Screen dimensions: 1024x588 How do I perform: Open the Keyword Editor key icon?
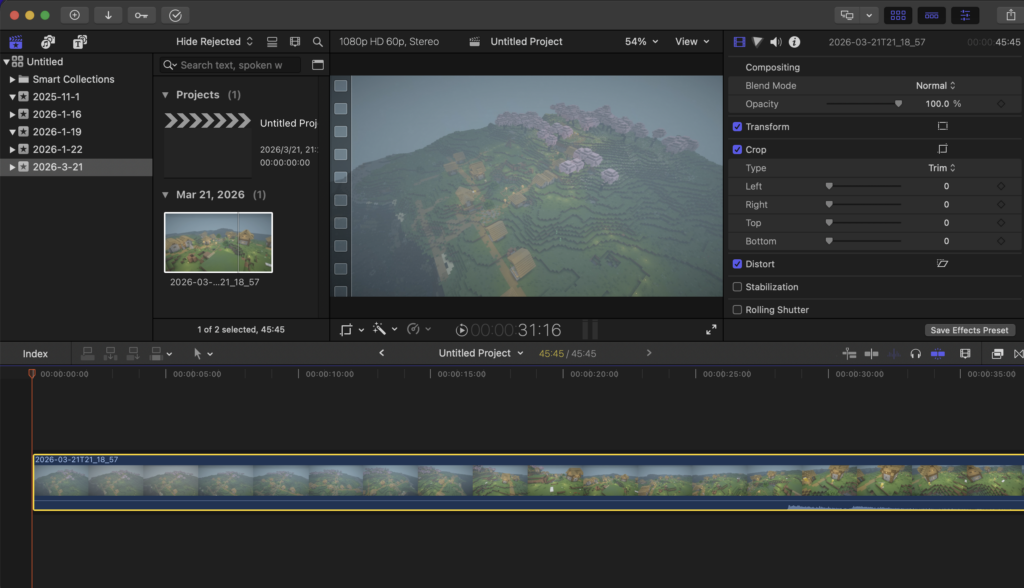[141, 15]
